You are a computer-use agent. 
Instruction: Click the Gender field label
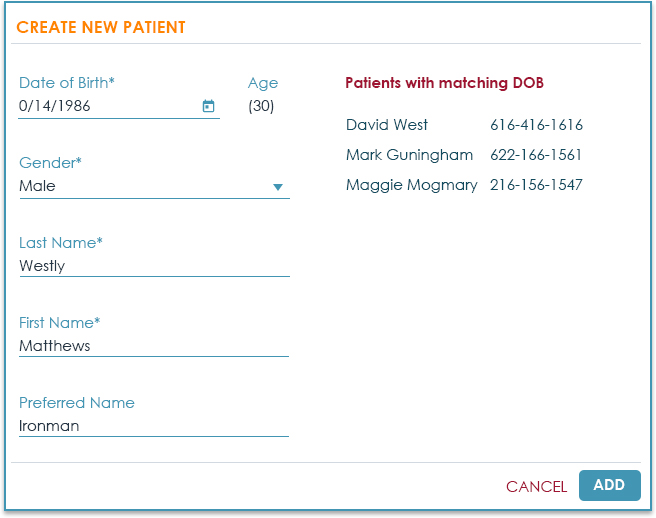(x=50, y=163)
